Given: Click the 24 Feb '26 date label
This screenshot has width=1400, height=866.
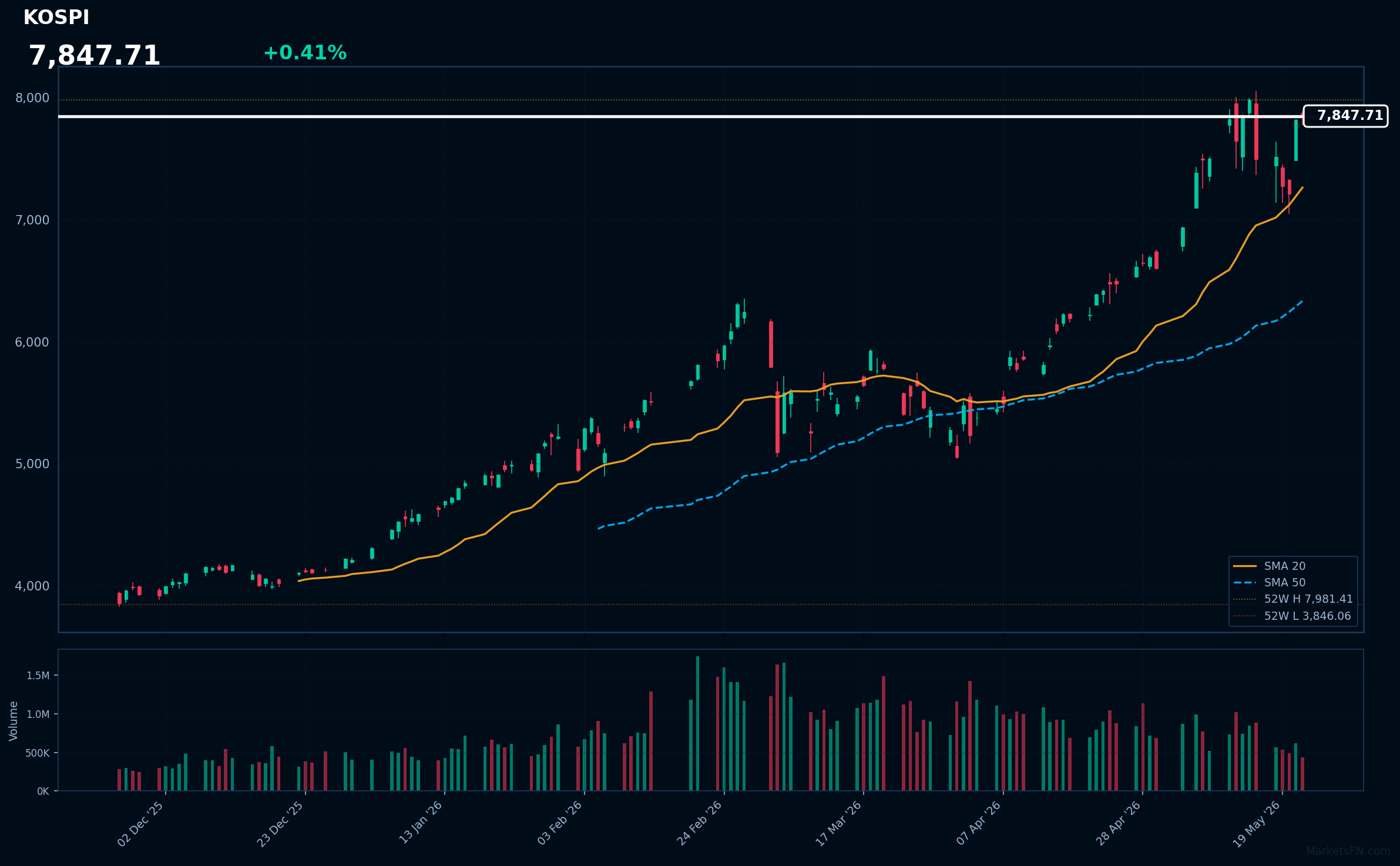Looking at the screenshot, I should click(x=700, y=824).
